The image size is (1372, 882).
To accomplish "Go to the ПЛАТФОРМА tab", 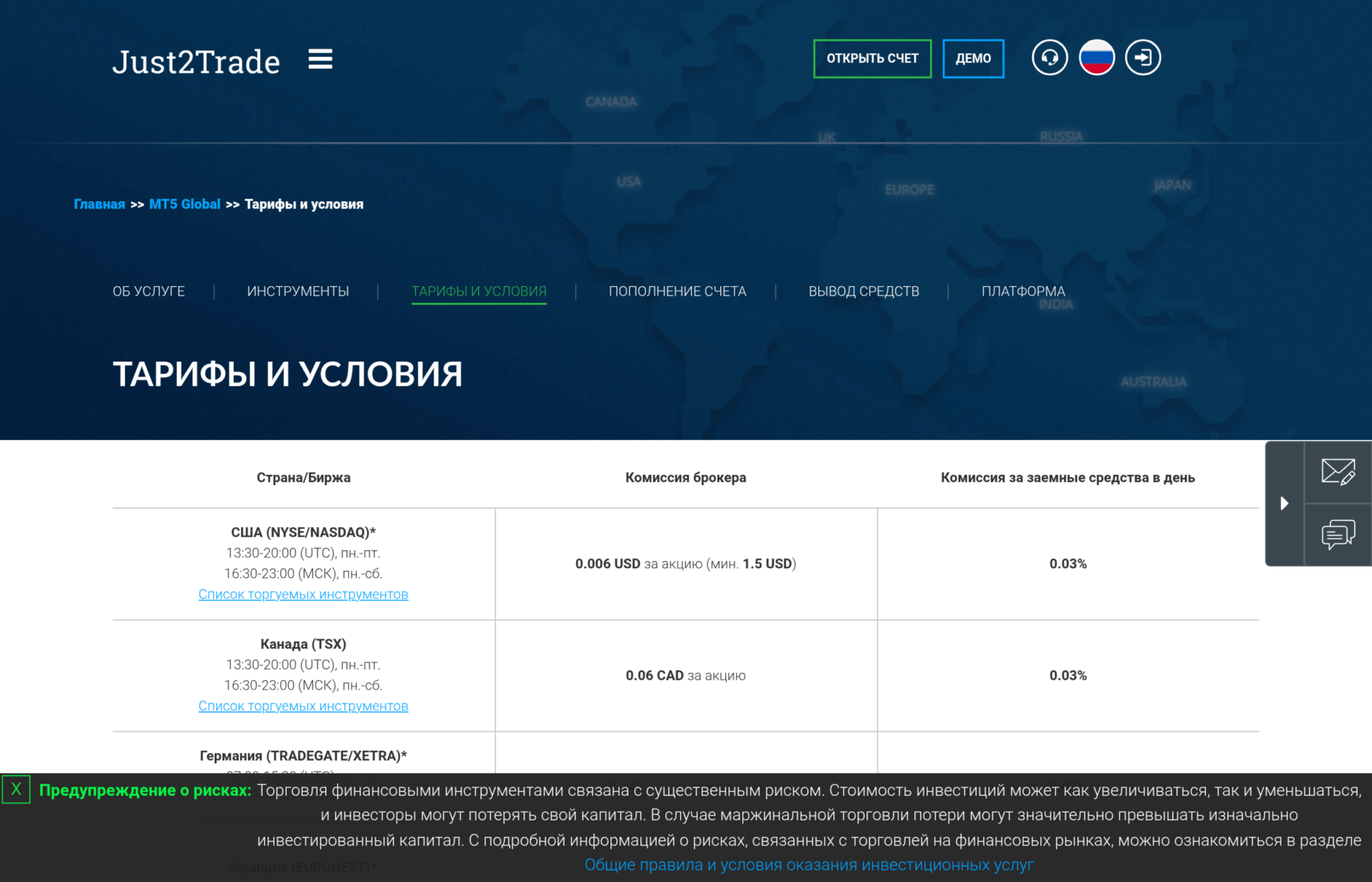I will (x=1023, y=291).
